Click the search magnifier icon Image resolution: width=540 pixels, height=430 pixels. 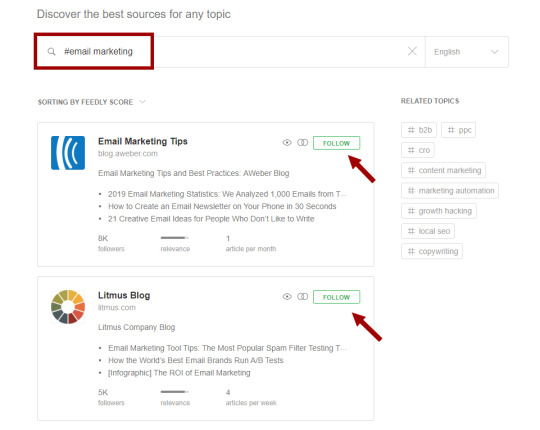click(51, 52)
